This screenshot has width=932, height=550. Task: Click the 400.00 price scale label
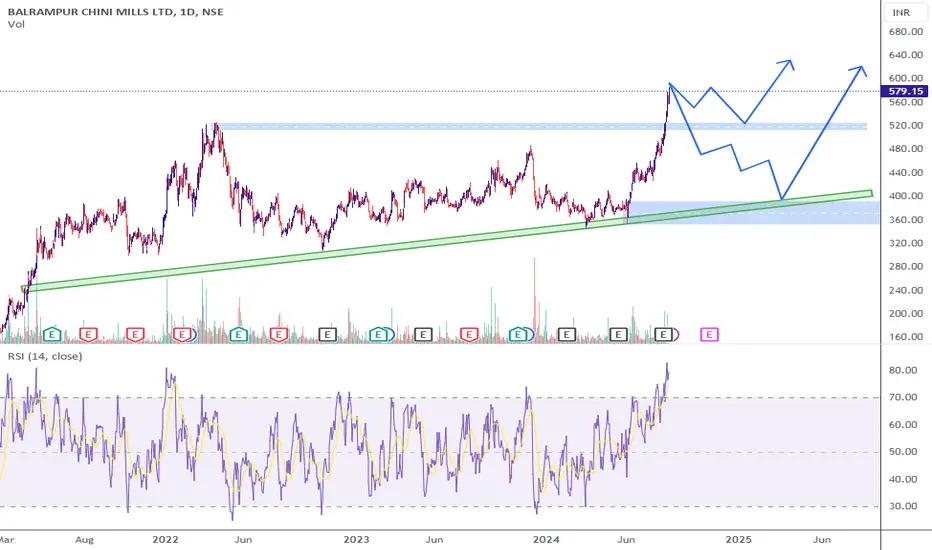point(906,196)
